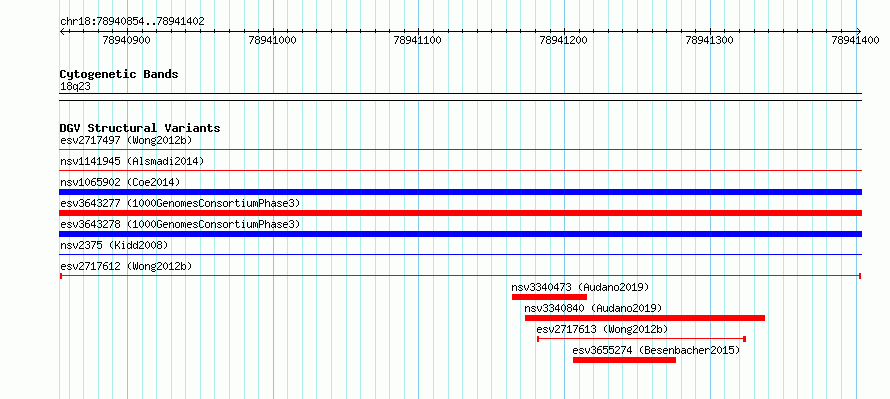The width and height of the screenshot is (890, 399).
Task: Open esv3643277 (1000GenomesConsortiumPhase3) variant
Action: (x=180, y=203)
